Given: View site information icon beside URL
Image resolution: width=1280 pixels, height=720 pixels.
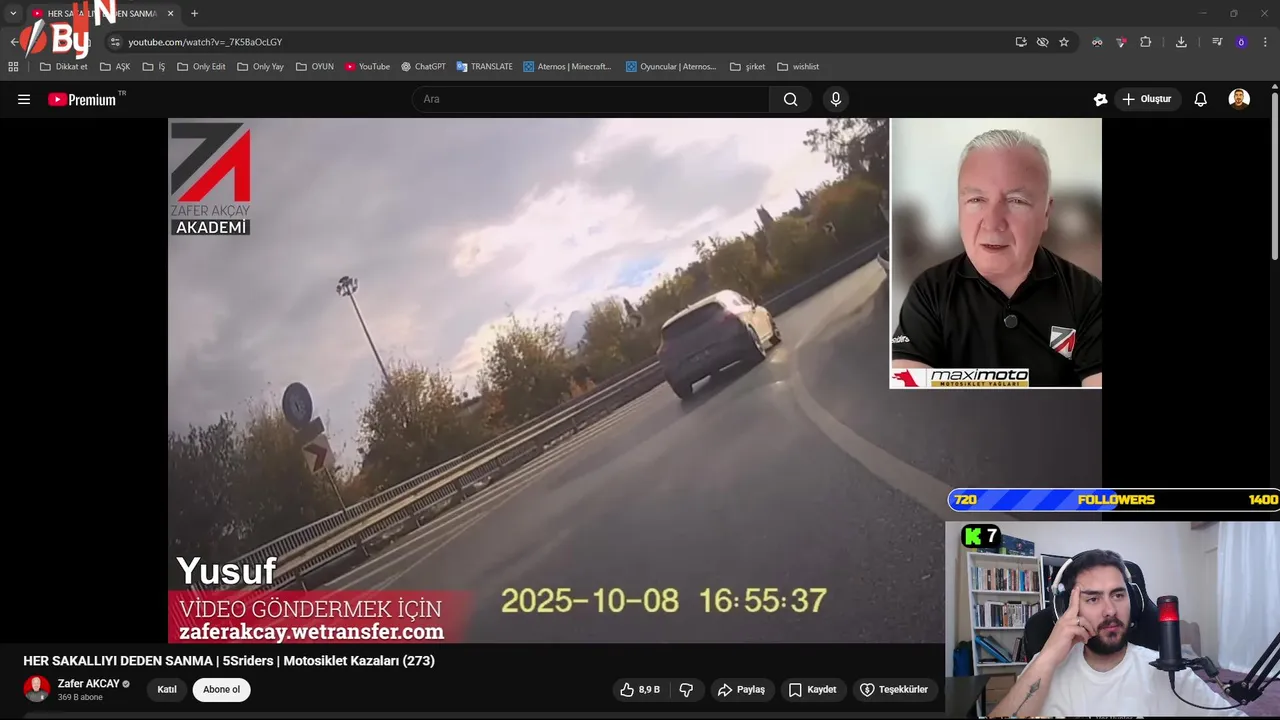Looking at the screenshot, I should click(115, 42).
